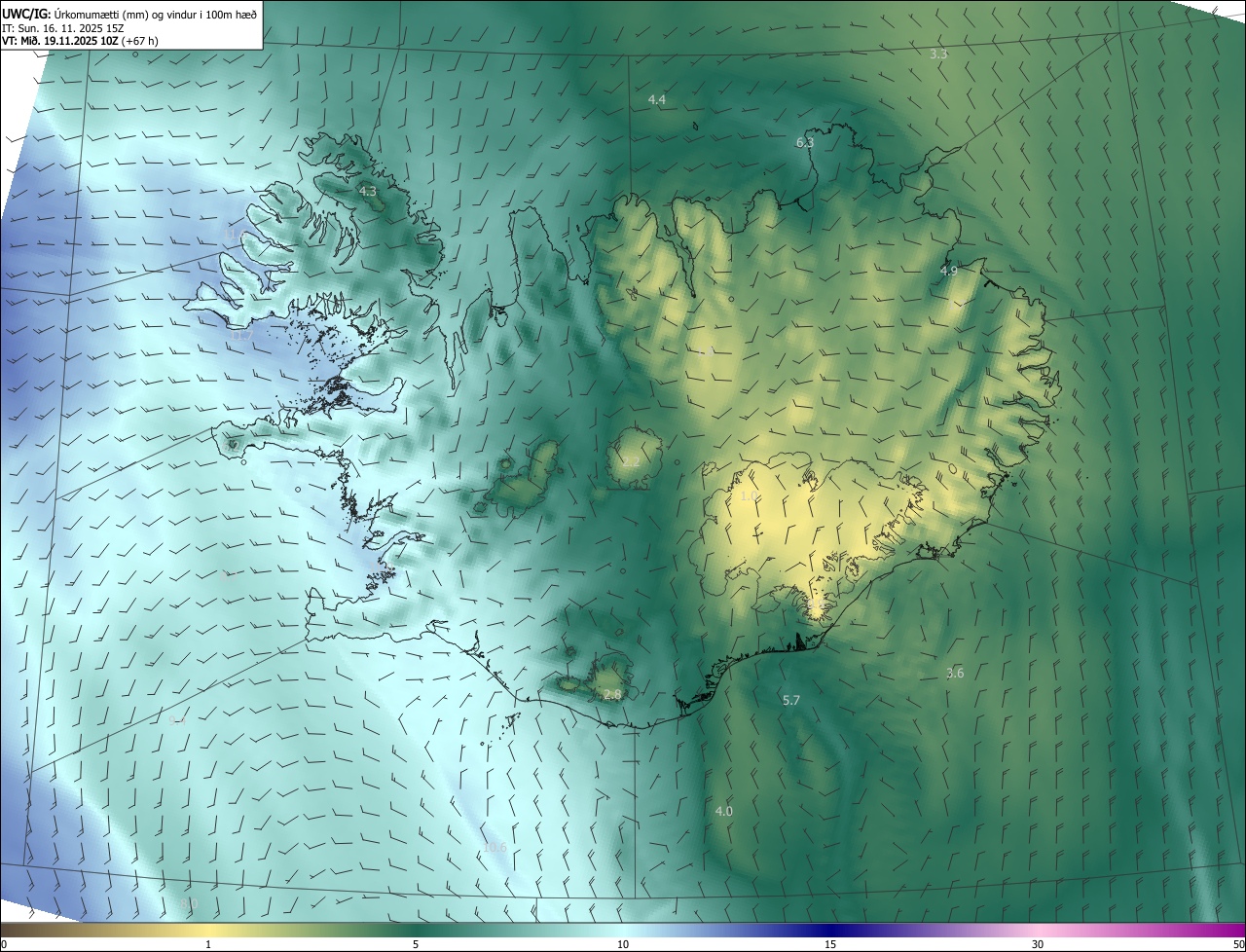This screenshot has width=1246, height=952.
Task: Click the 4.9 value label in the northeast
Action: [948, 271]
